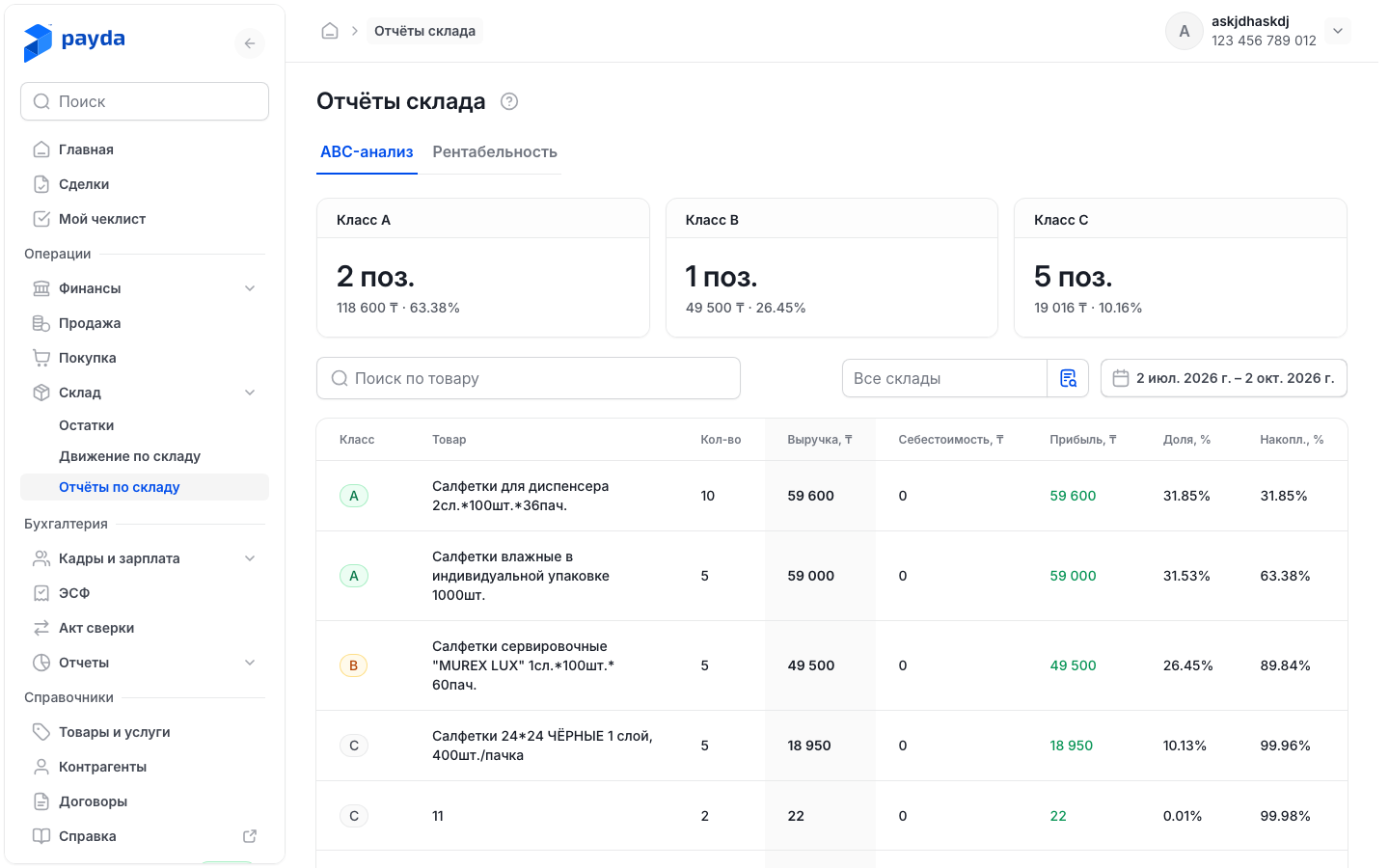Open the date range picker button
This screenshot has height=868, width=1389.
1224,378
